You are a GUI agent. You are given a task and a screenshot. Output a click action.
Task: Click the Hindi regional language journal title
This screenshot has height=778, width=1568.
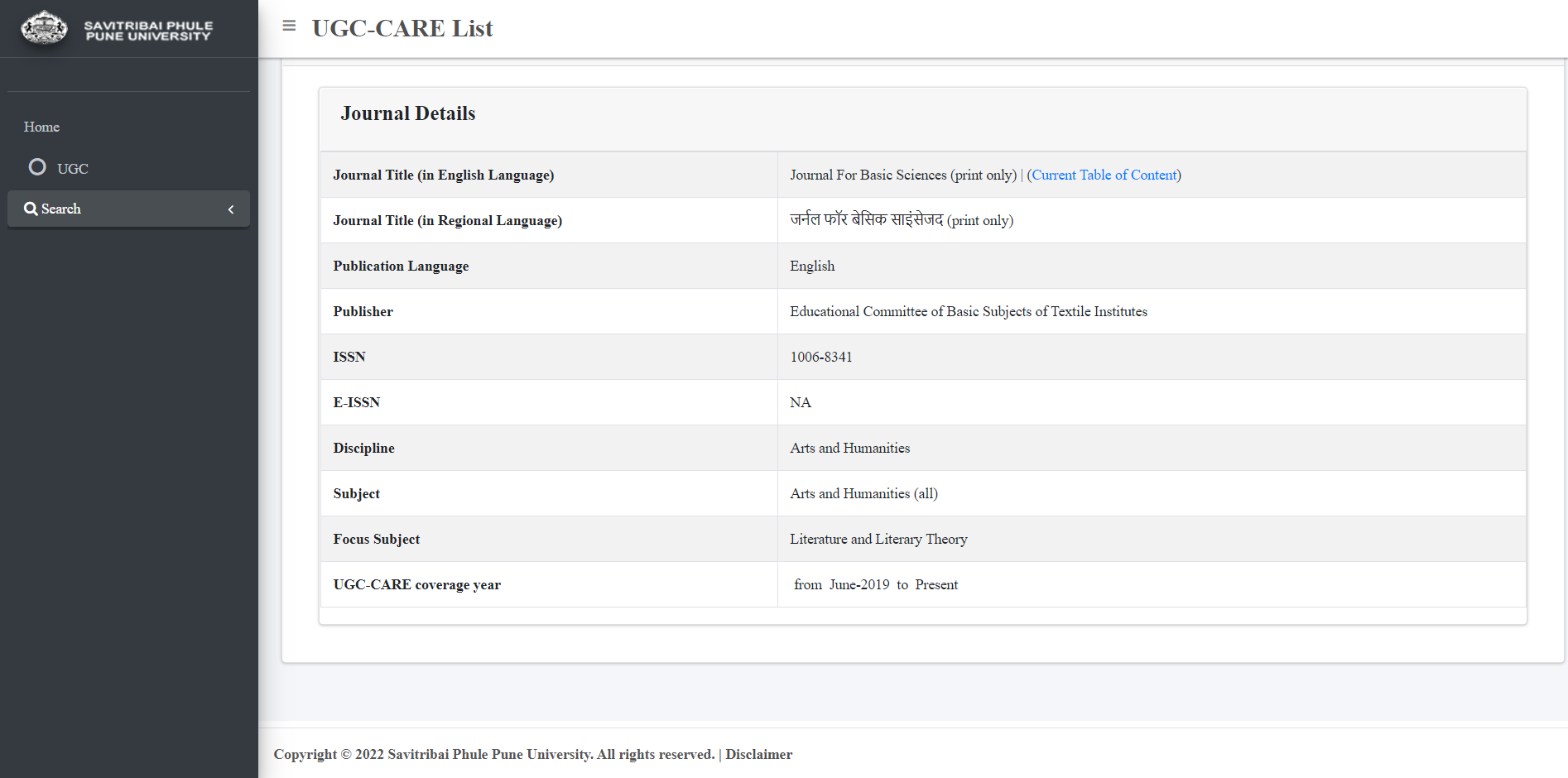tap(866, 220)
